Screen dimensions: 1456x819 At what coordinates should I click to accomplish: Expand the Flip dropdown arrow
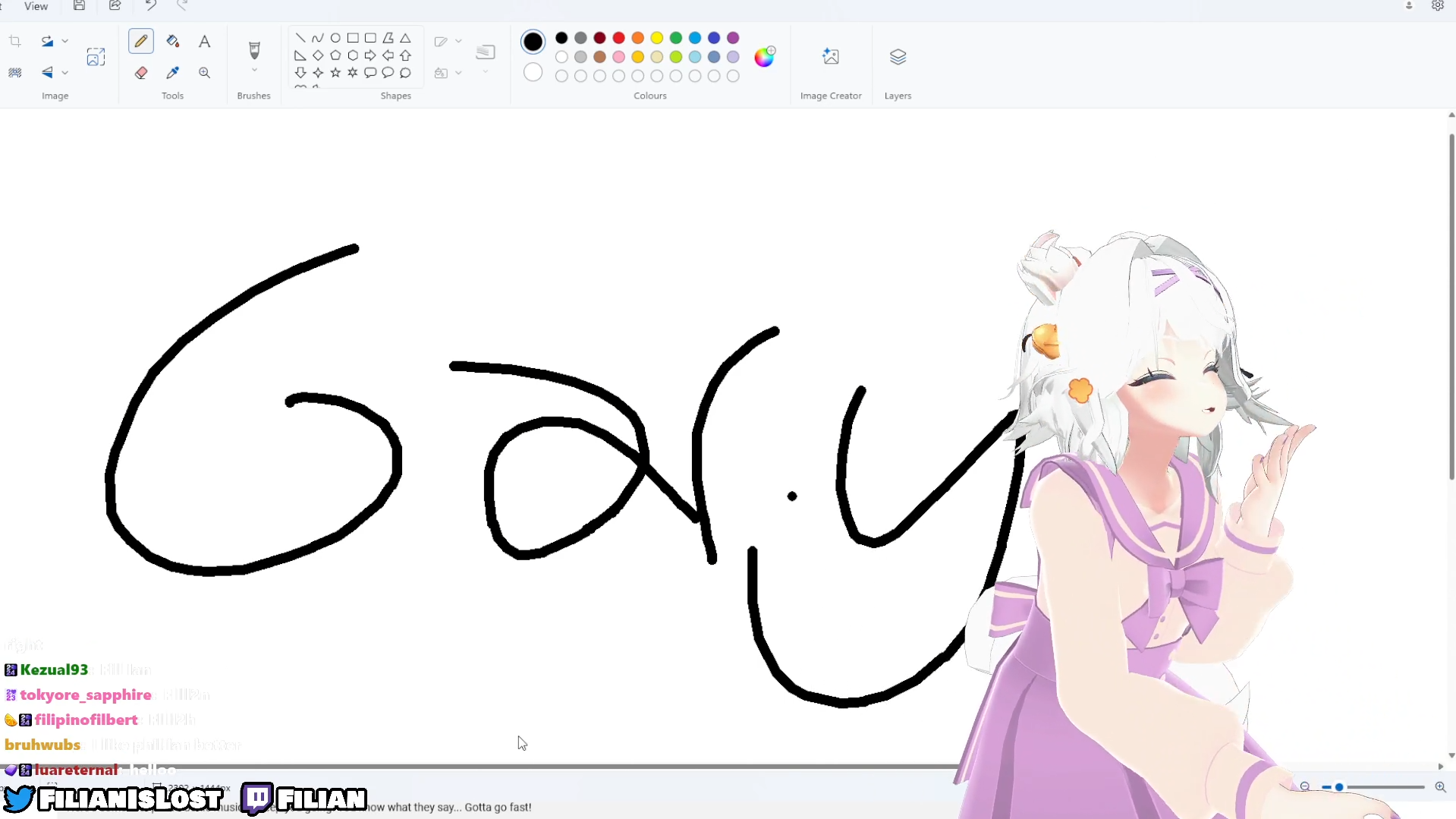(65, 73)
